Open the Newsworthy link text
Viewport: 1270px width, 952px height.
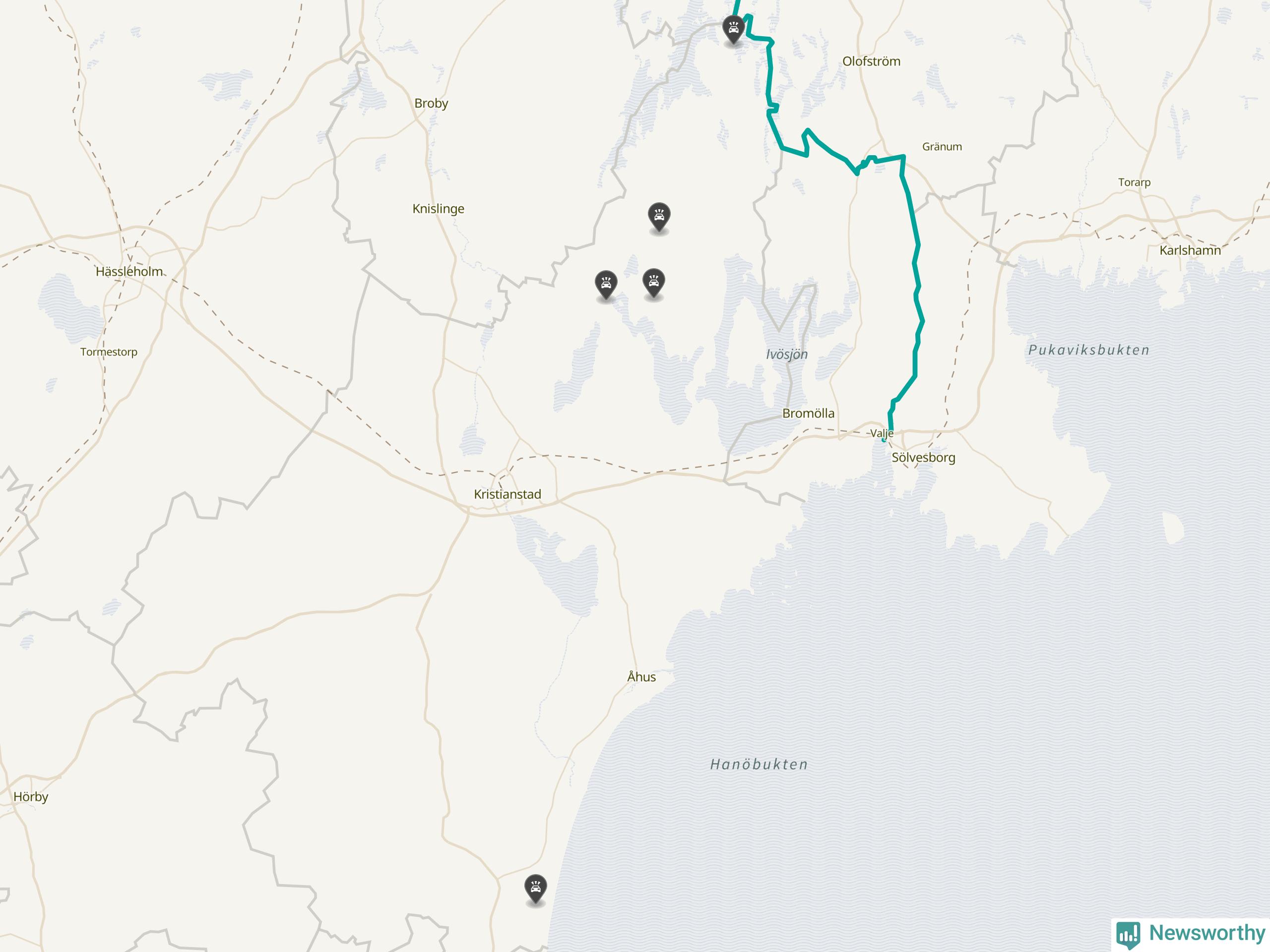1207,933
